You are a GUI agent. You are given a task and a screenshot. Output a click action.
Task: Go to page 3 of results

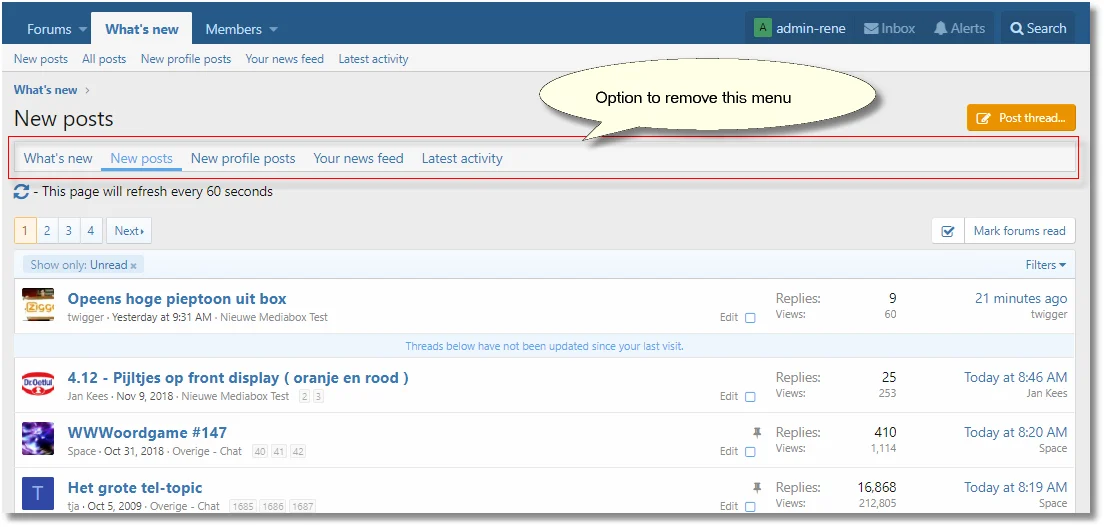(x=69, y=231)
